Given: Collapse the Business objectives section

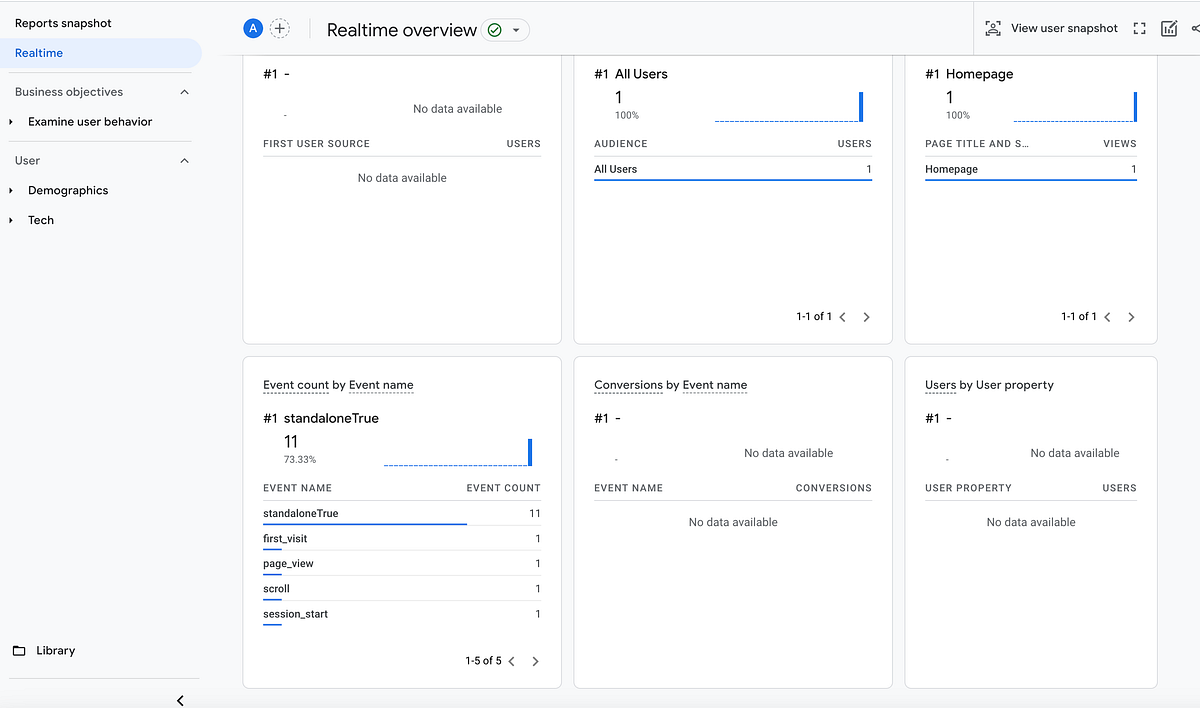Looking at the screenshot, I should (x=184, y=91).
